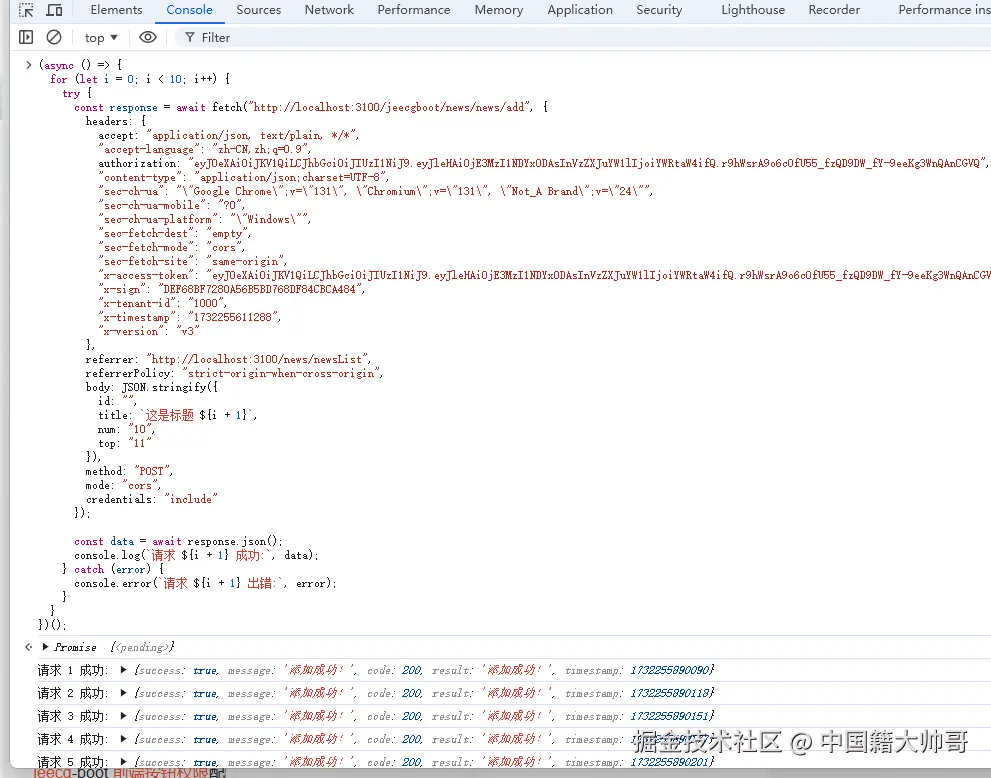
Task: Click the funnel icon in the filter box
Action: pos(190,38)
